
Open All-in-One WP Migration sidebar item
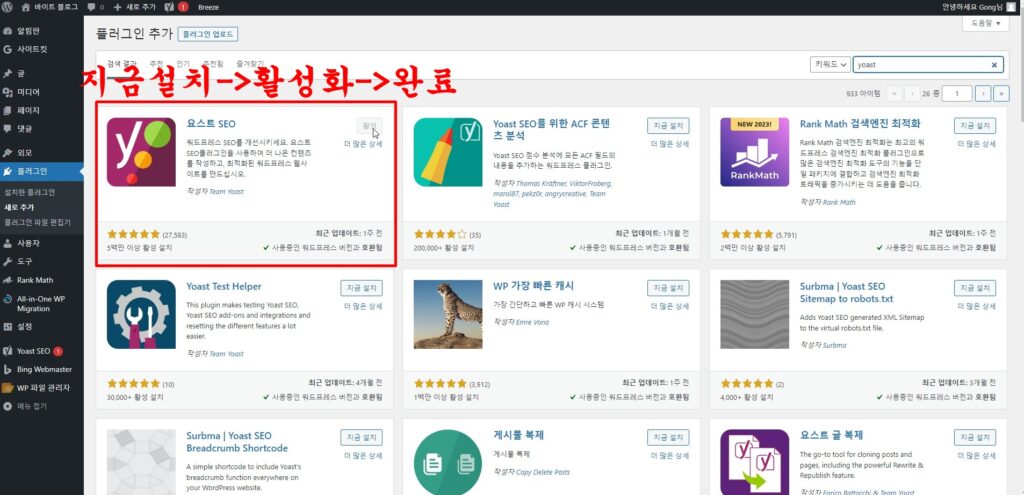42,303
